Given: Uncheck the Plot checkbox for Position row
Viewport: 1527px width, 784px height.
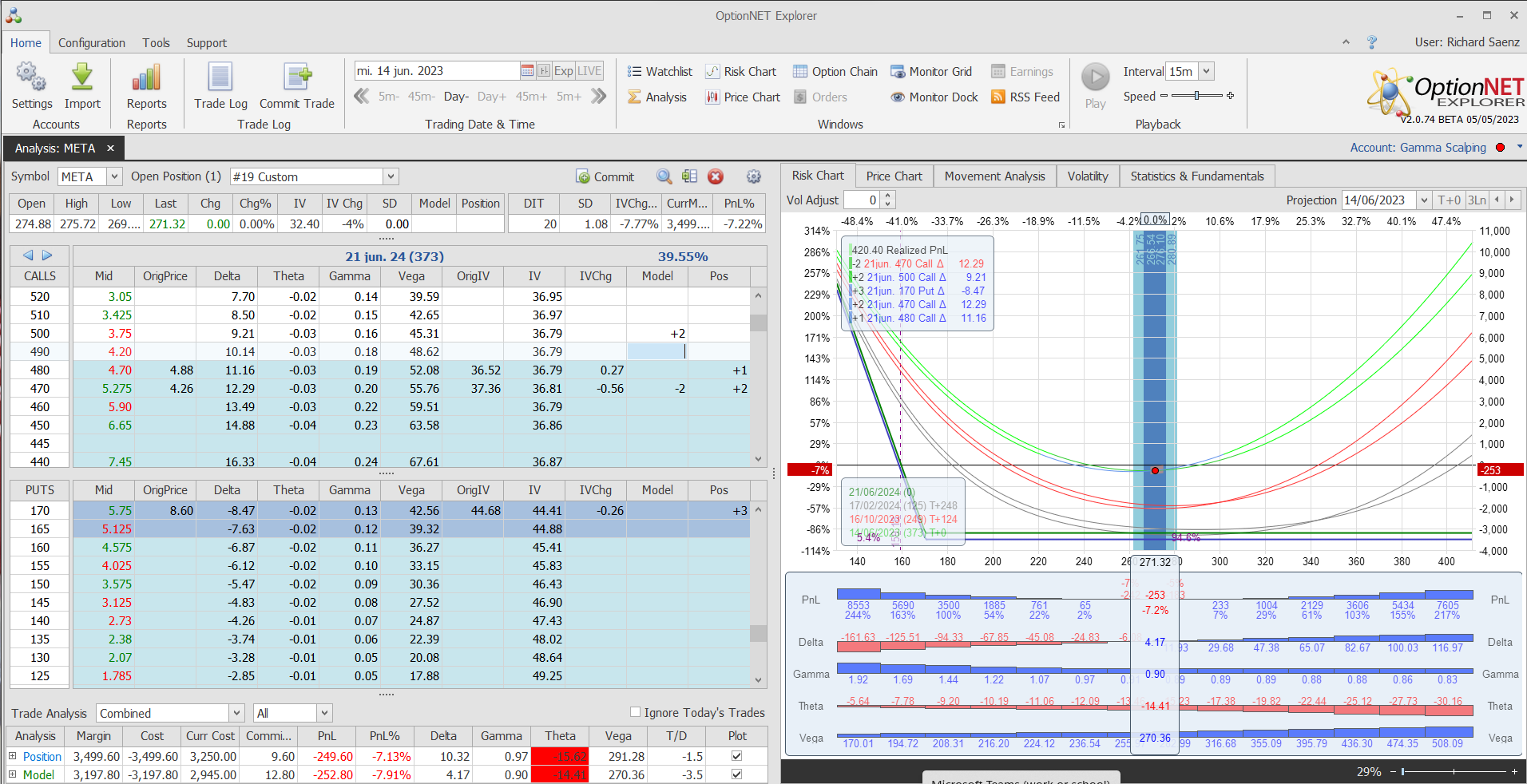Looking at the screenshot, I should pyautogui.click(x=736, y=756).
